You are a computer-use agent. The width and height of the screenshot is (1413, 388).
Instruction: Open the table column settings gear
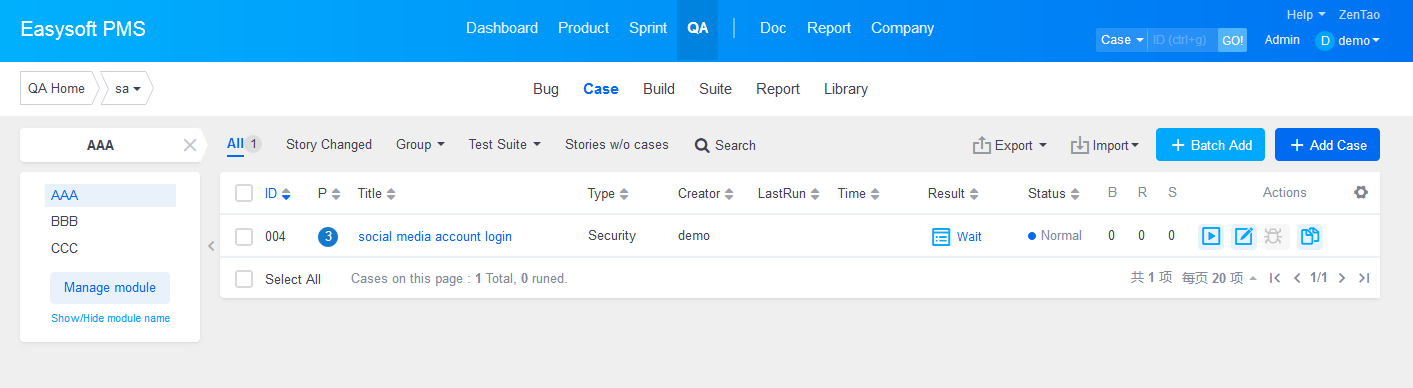pos(1360,192)
